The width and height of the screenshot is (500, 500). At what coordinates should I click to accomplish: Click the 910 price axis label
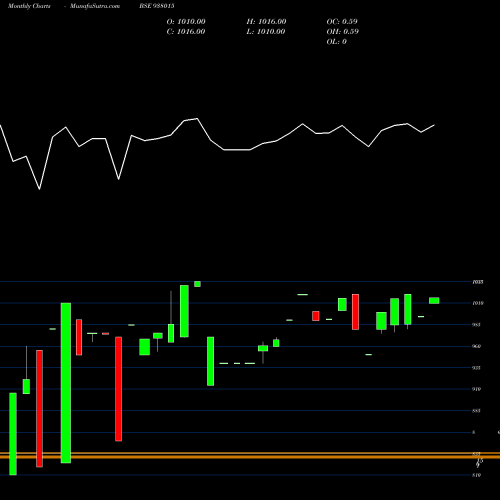[x=477, y=389]
